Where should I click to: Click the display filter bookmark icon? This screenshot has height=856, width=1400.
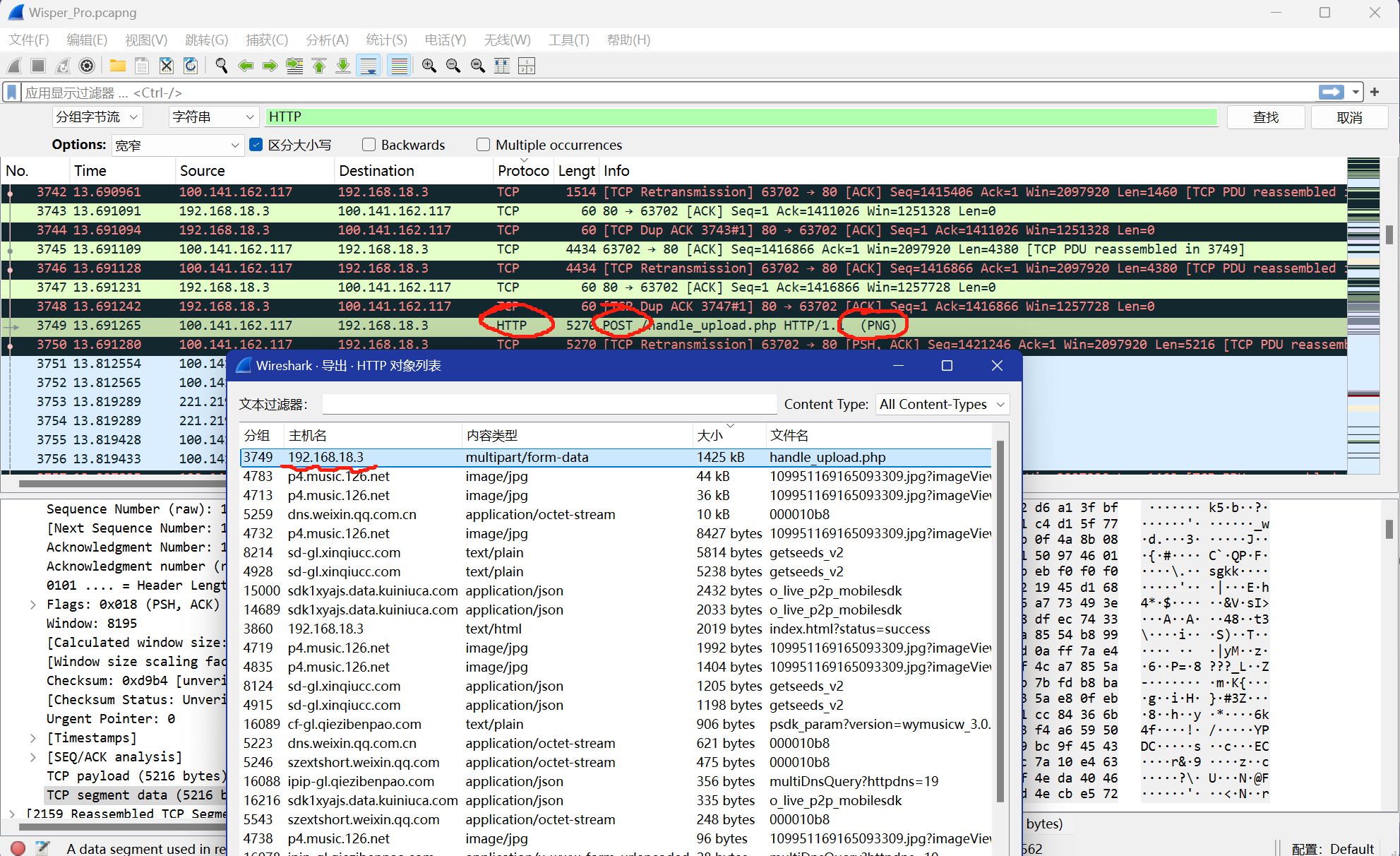12,92
